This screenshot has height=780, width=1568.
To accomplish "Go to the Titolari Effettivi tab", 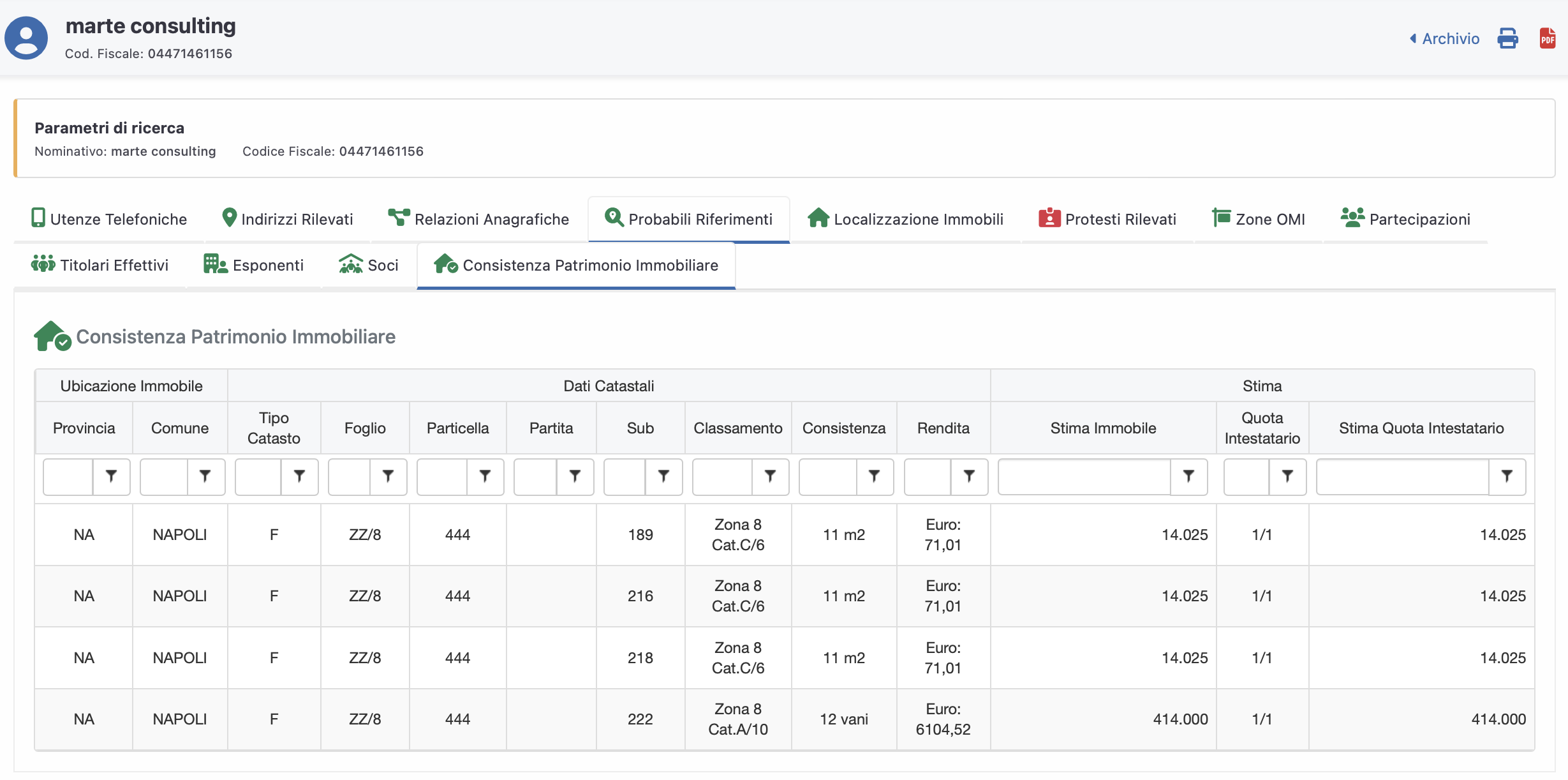I will (100, 265).
